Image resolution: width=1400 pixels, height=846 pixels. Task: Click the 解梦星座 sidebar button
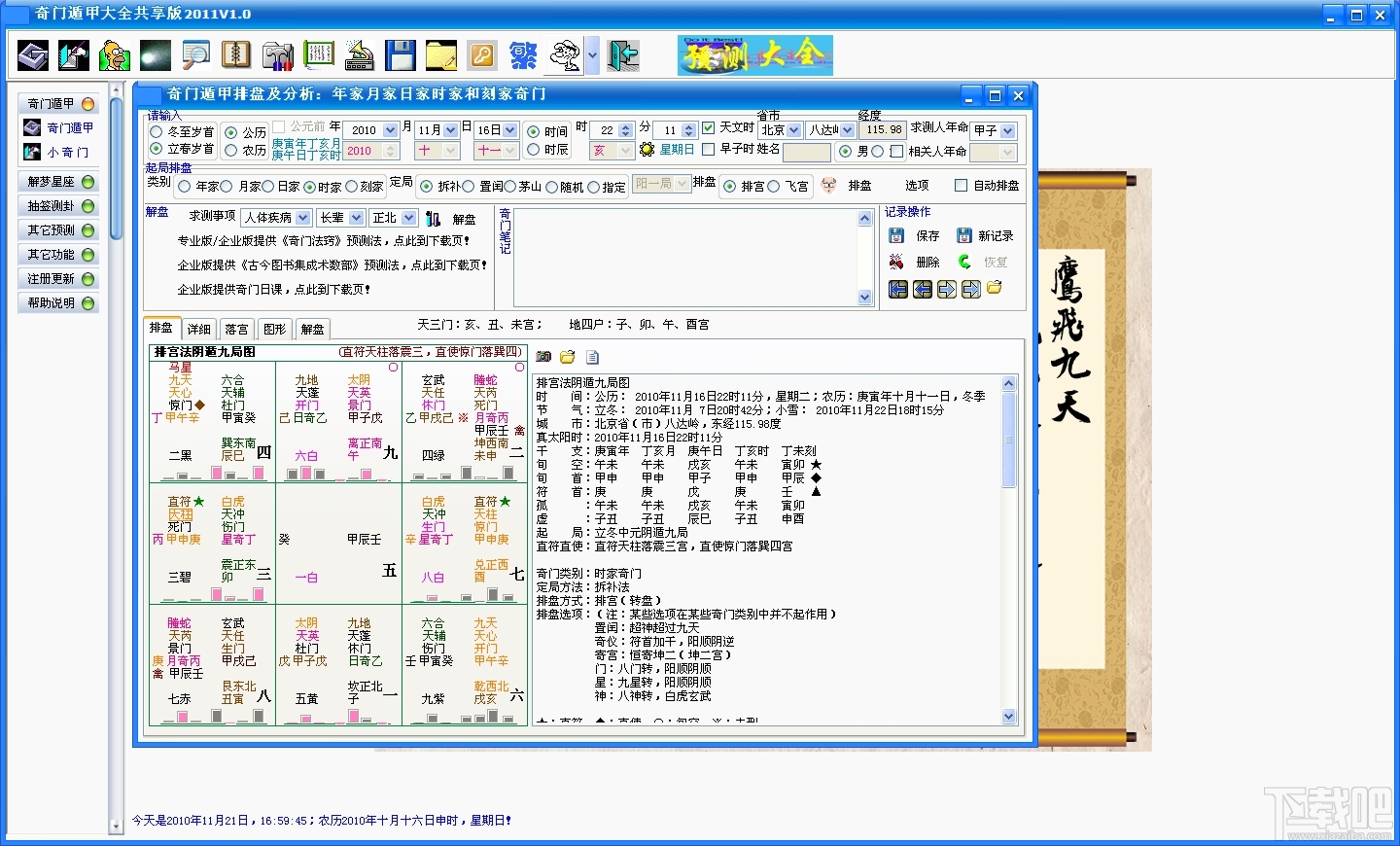click(x=59, y=182)
